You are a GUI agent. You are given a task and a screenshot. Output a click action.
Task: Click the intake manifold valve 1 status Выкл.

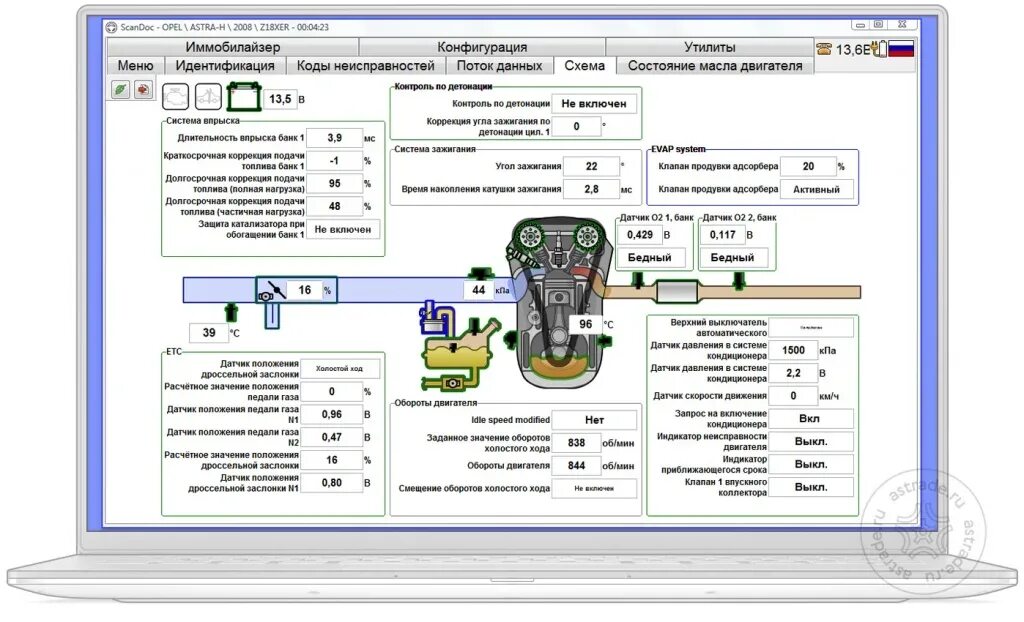tap(810, 487)
